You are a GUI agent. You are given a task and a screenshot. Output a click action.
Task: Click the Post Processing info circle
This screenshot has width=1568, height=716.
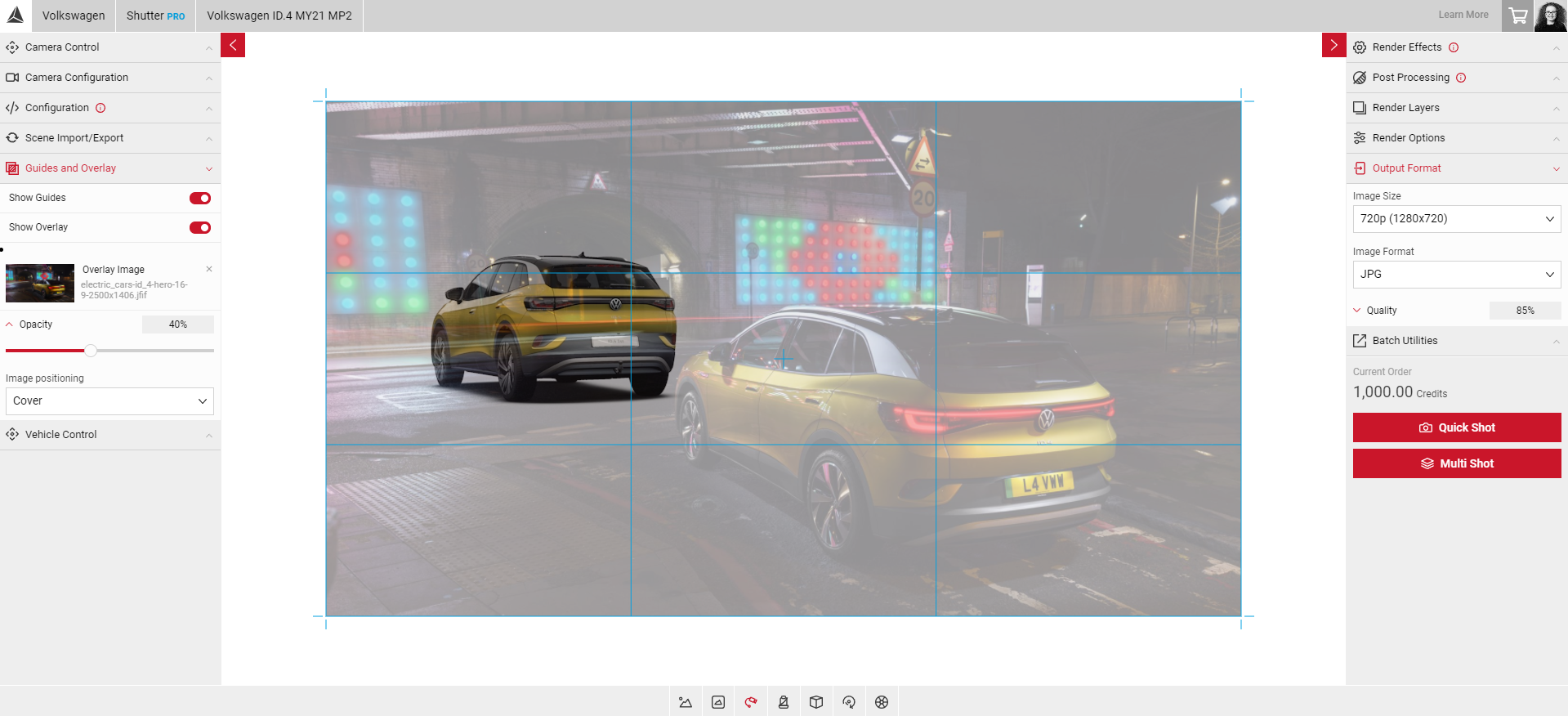(1461, 78)
